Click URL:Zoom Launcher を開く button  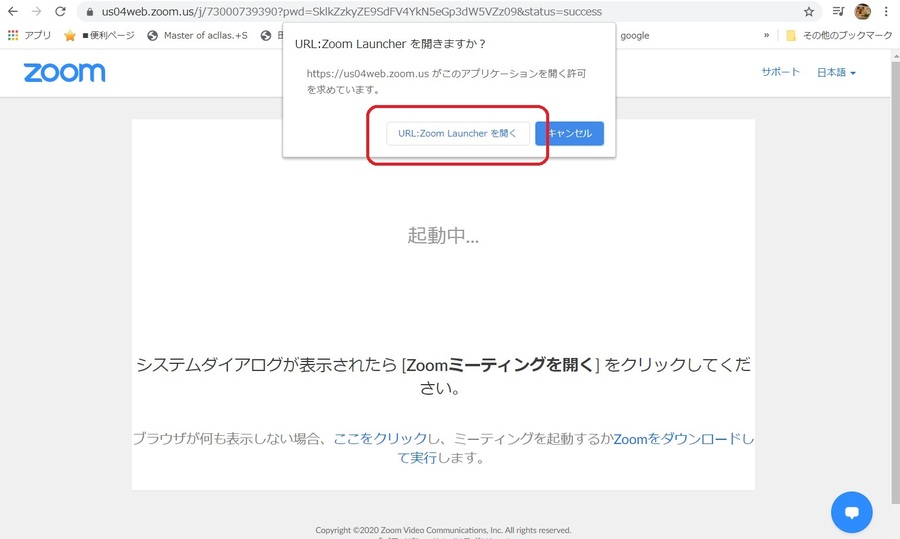[457, 133]
